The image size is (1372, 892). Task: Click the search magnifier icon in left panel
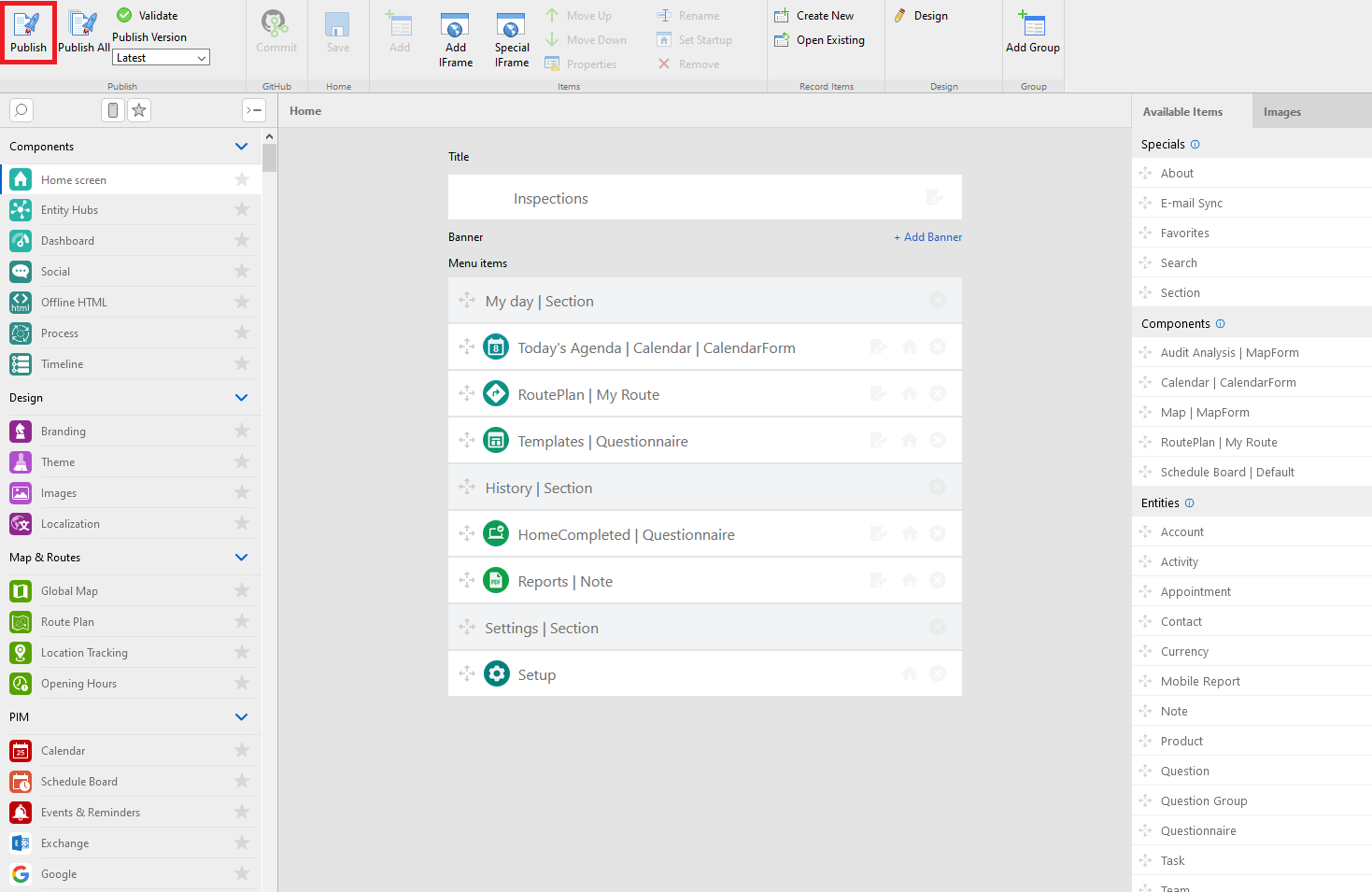click(21, 110)
